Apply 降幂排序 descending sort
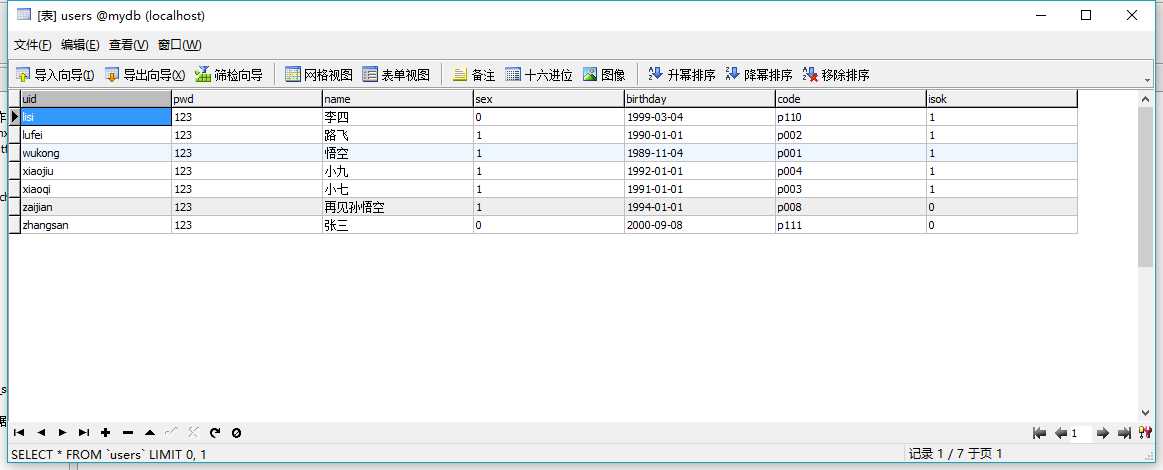The width and height of the screenshot is (1163, 470). tap(759, 75)
